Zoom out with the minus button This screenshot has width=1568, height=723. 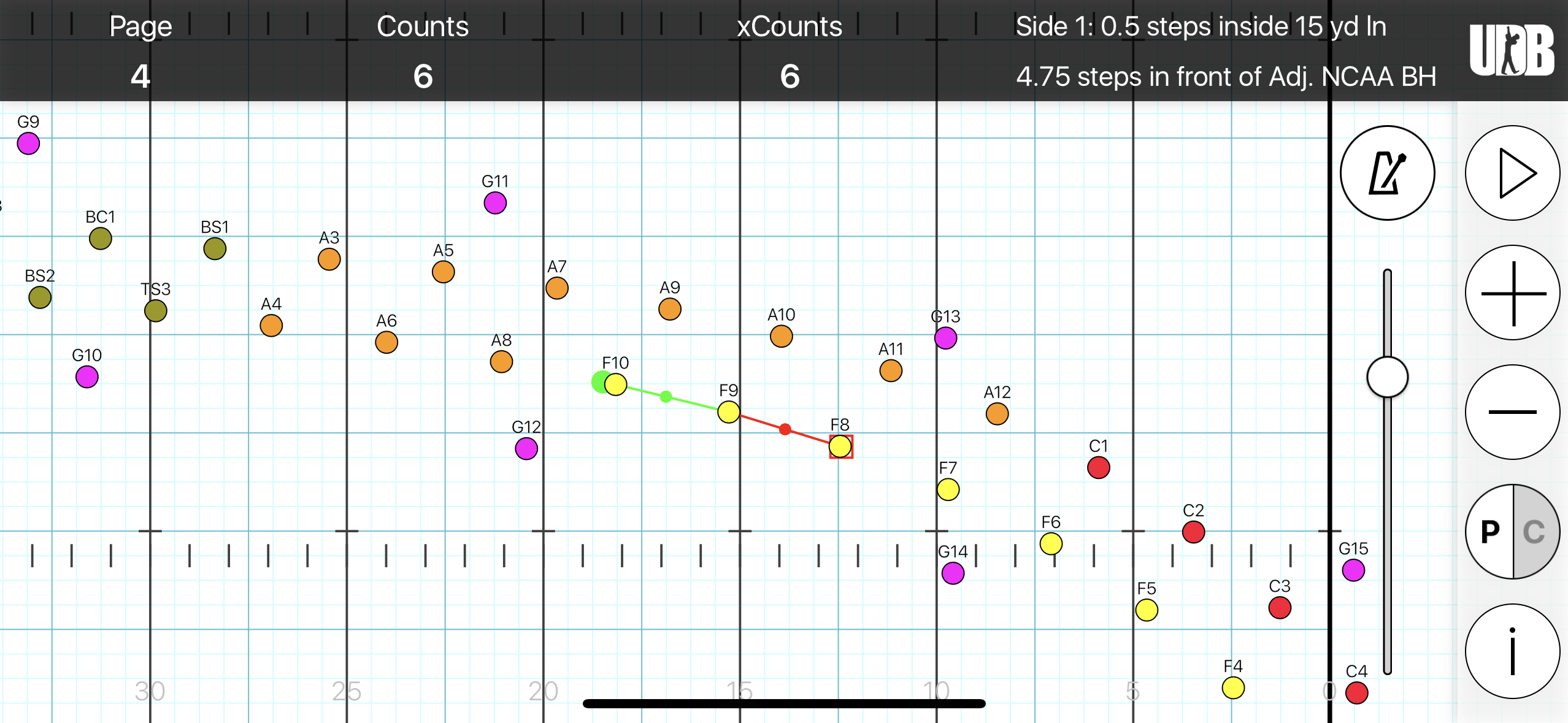click(x=1512, y=412)
